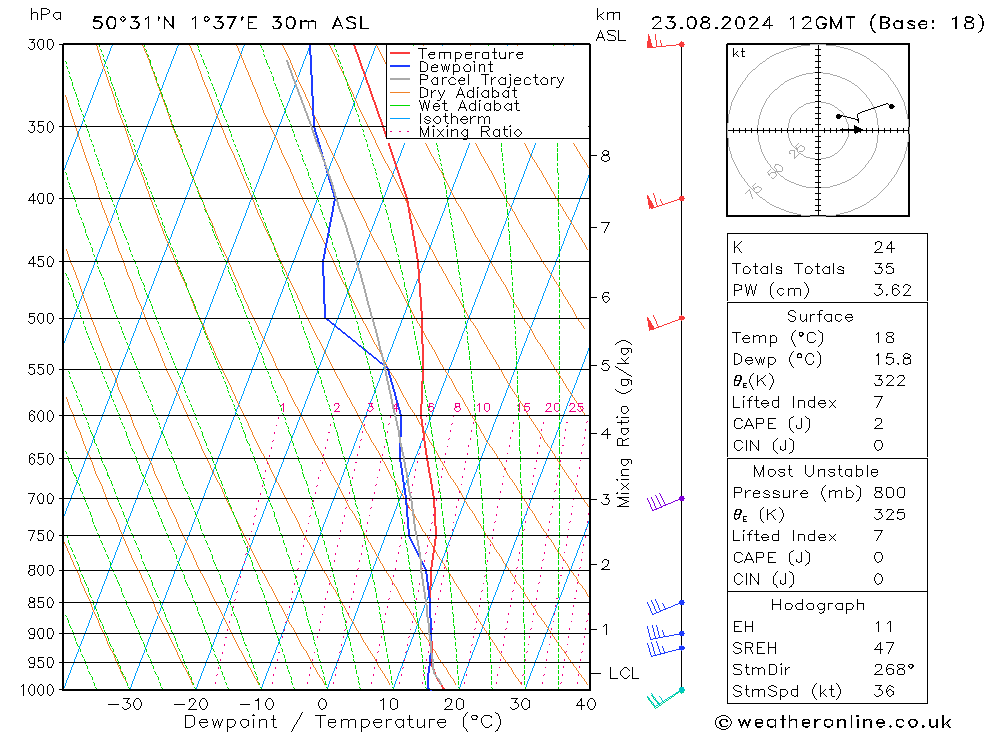Click the '0' temperature axis label
1000x733 pixels.
(323, 704)
